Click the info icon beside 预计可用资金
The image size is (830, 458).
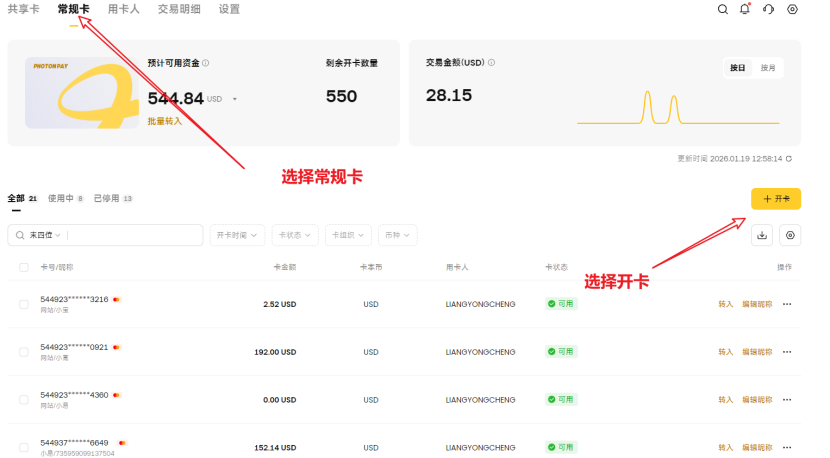205,63
